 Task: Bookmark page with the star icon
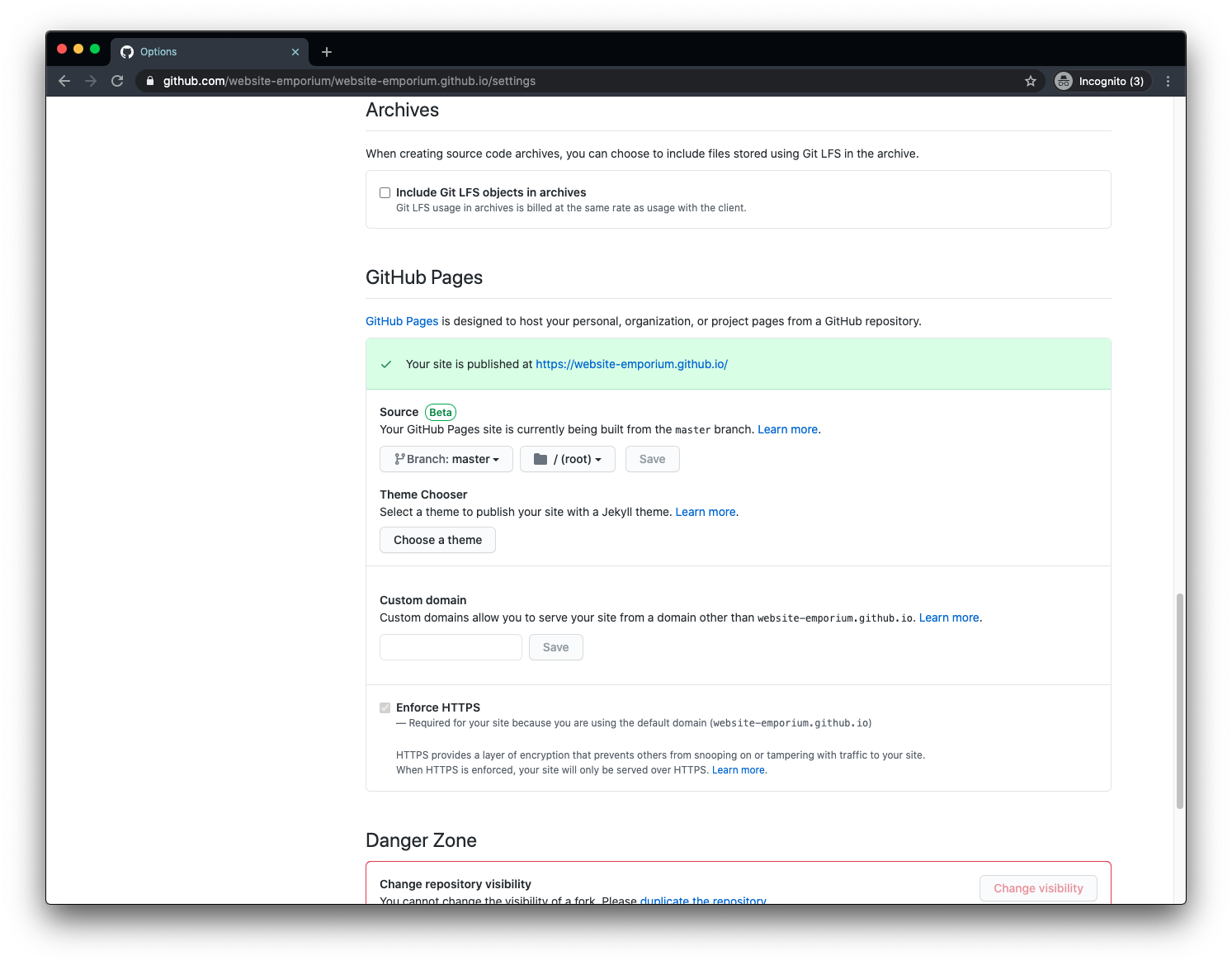[1031, 81]
